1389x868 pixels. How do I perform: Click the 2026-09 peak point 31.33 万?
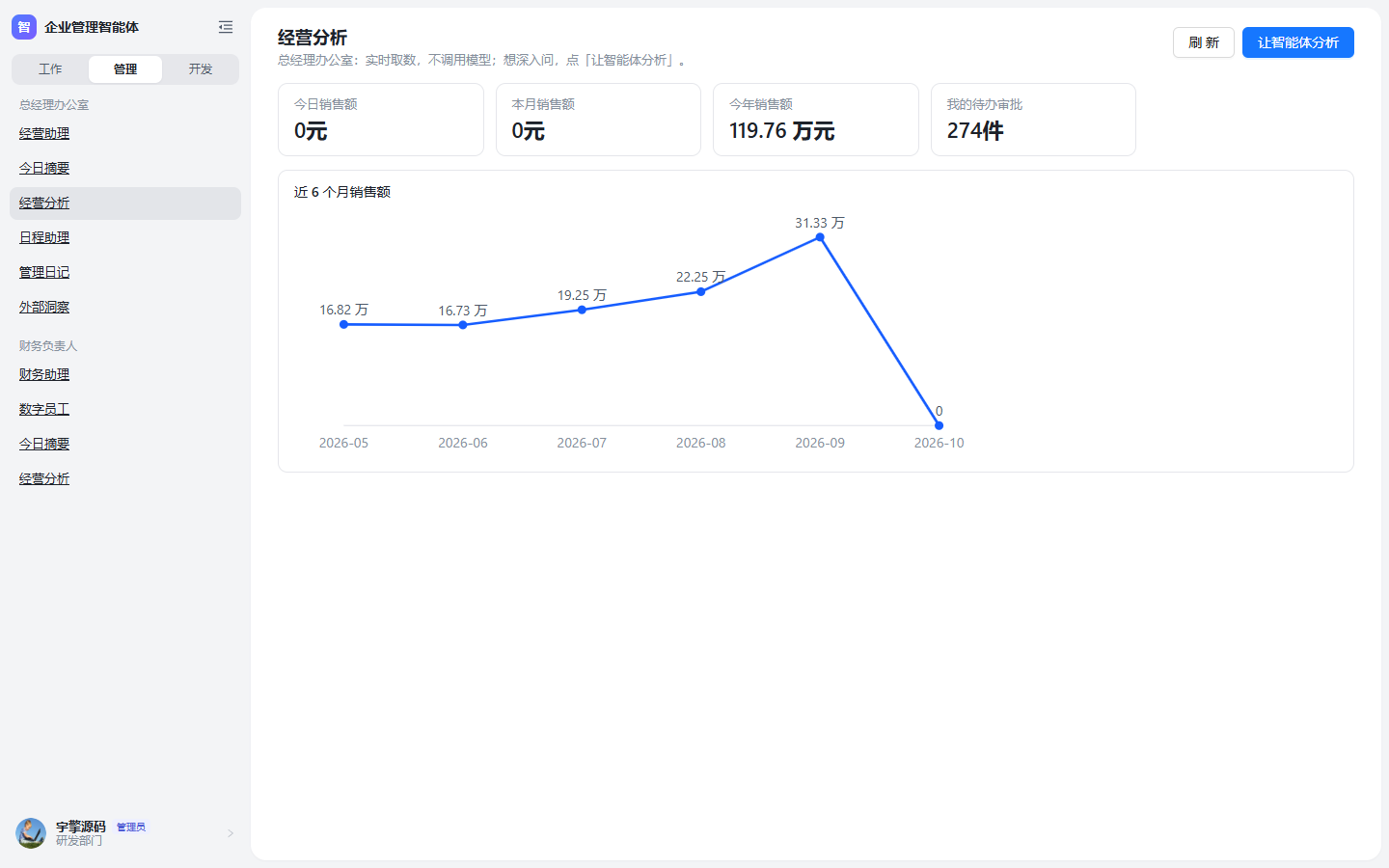tap(820, 237)
